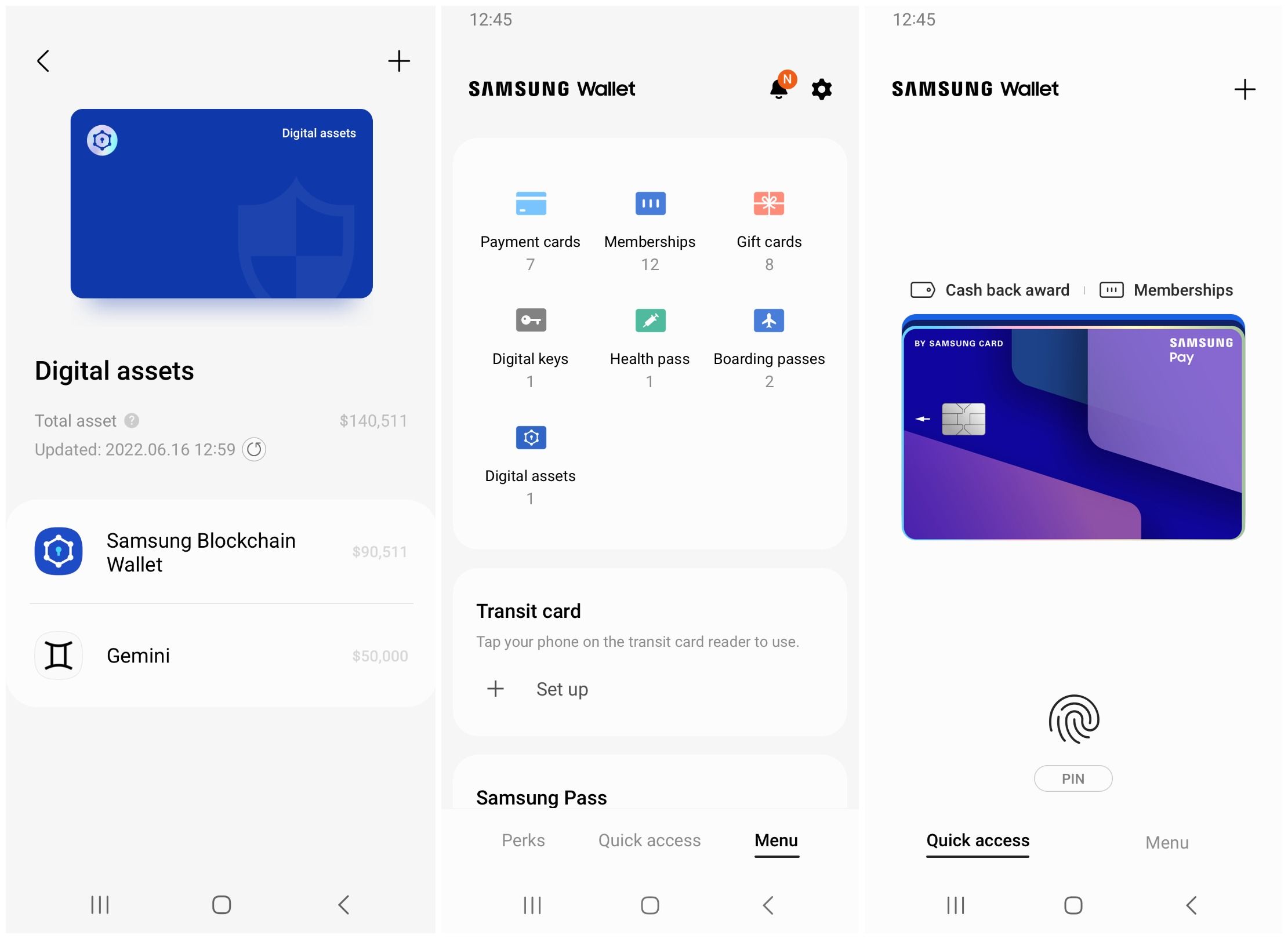
Task: Toggle PIN authentication option
Action: 1073,778
